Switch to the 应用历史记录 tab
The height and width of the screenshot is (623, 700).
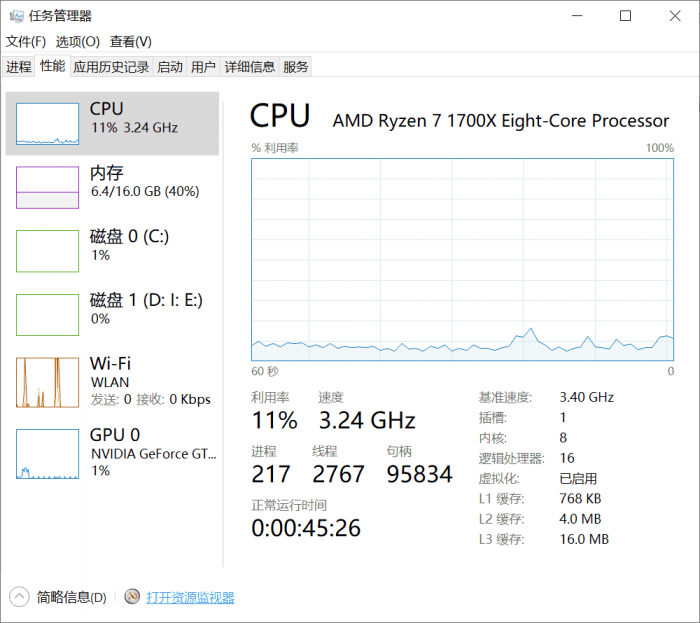pyautogui.click(x=111, y=67)
